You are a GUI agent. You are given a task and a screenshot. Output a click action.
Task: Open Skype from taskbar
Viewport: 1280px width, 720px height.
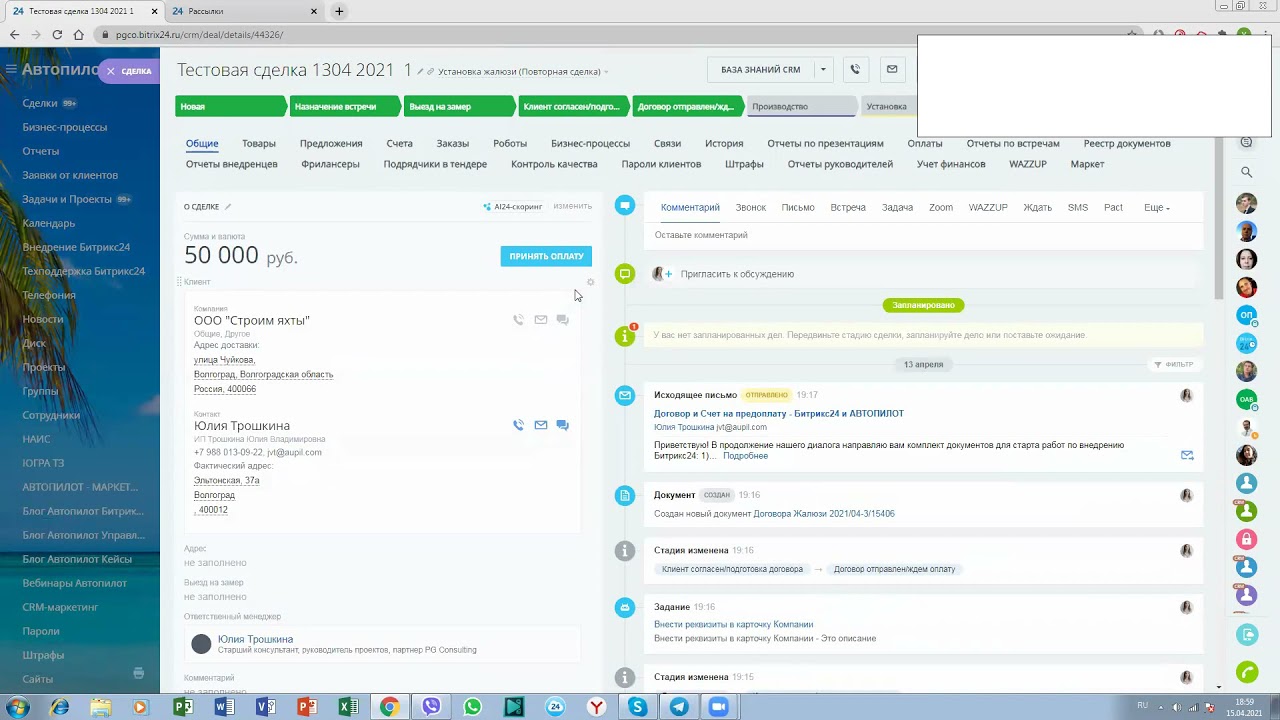tap(638, 707)
